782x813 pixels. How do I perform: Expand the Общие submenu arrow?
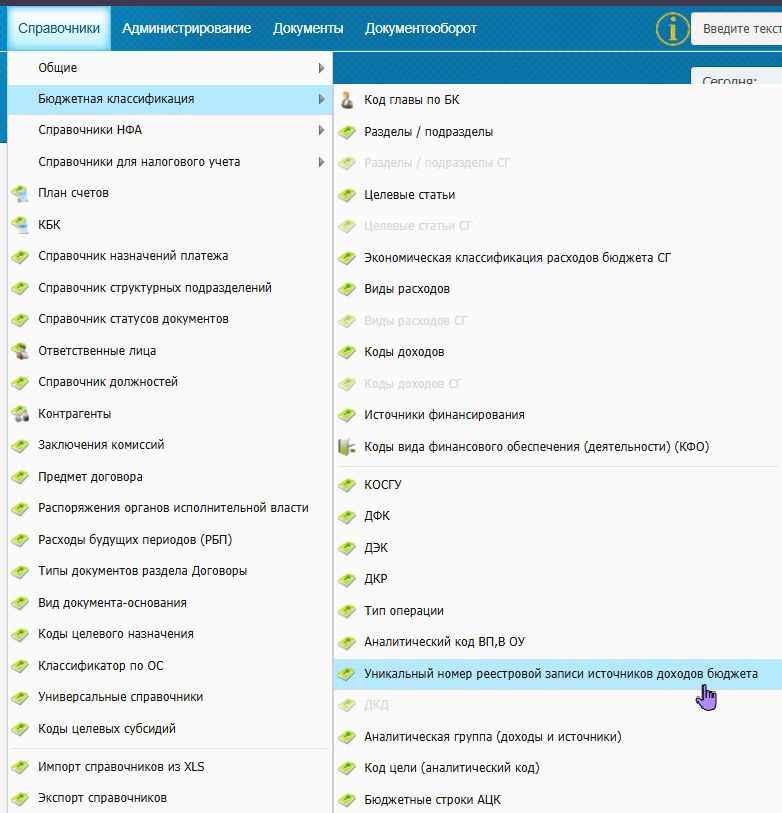click(x=322, y=68)
